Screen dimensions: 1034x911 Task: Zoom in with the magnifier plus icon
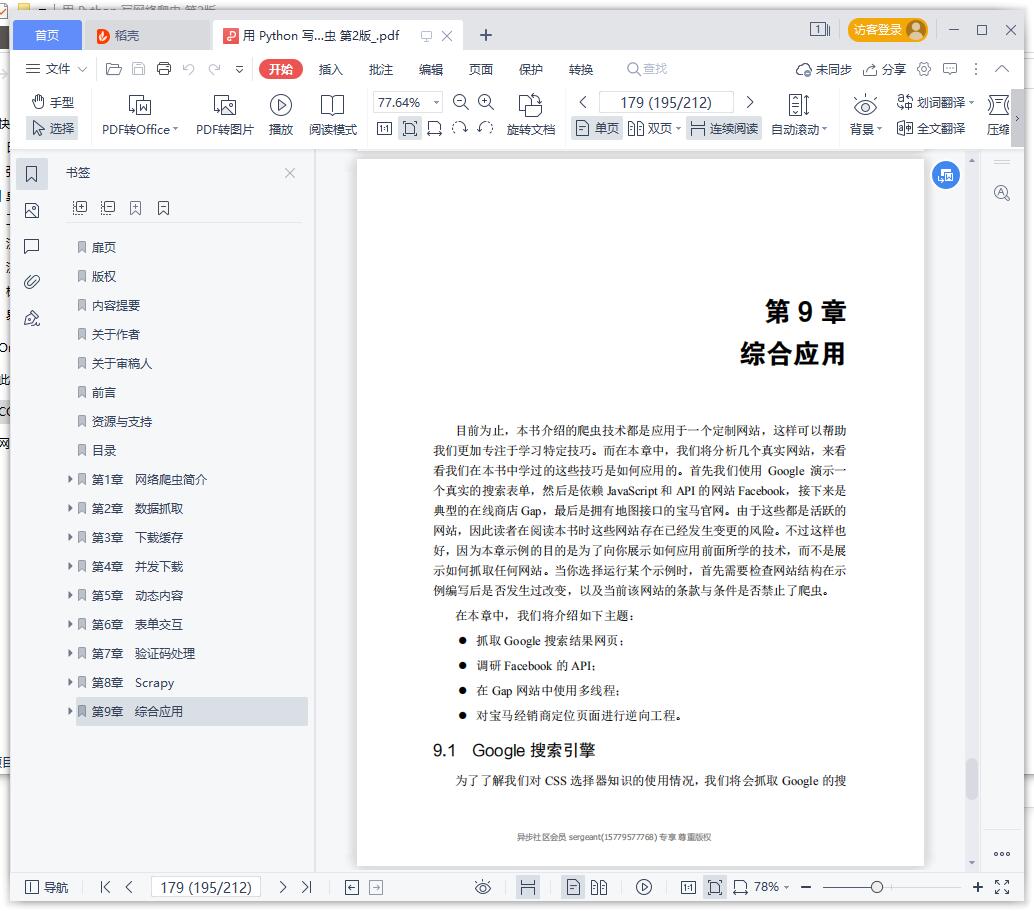486,102
